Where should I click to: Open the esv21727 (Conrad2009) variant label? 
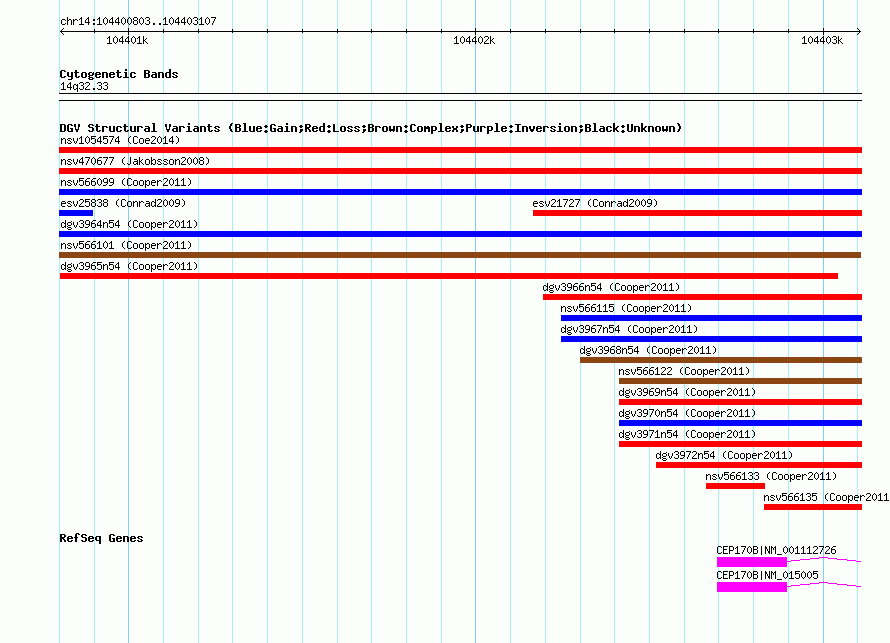[595, 203]
